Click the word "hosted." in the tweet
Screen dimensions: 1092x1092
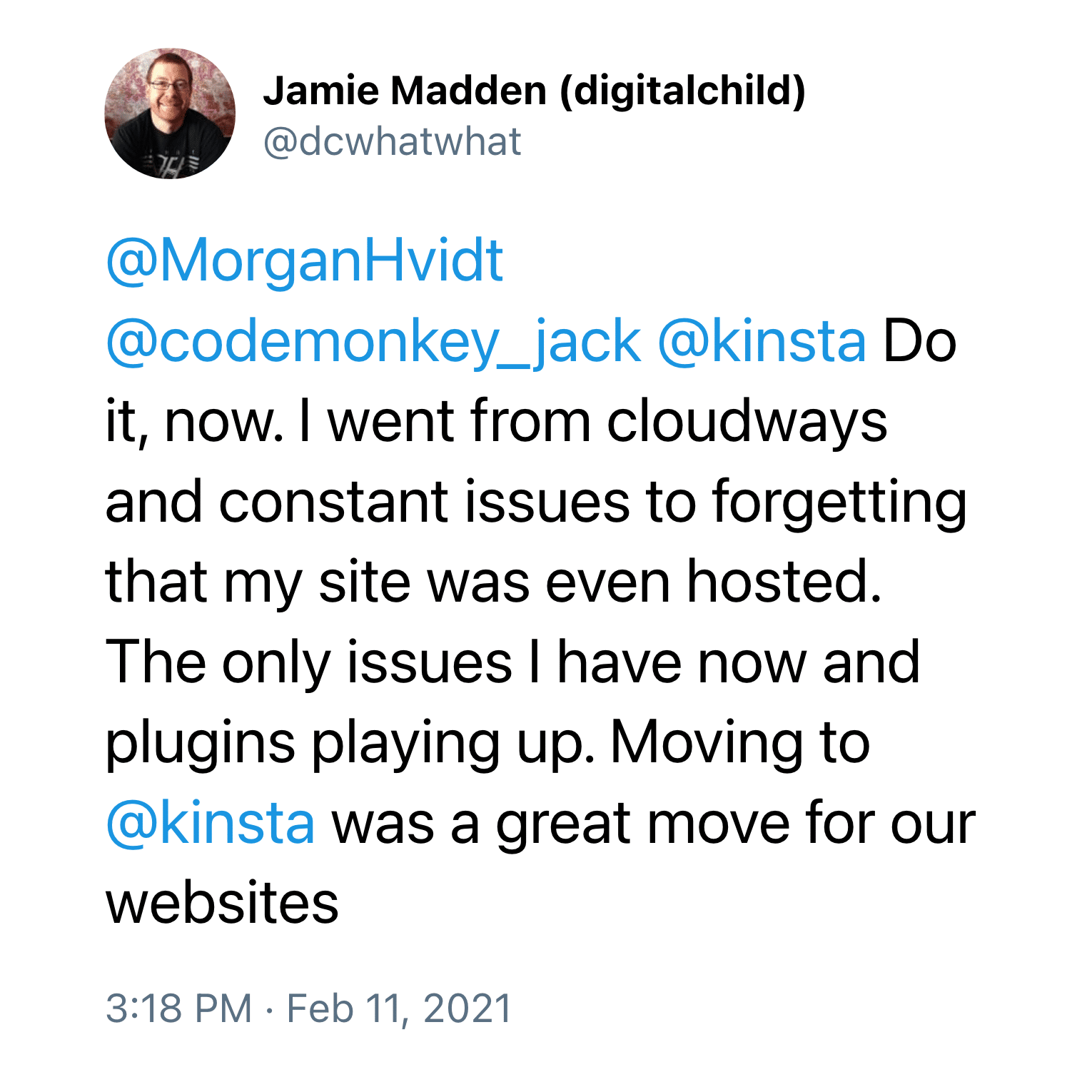click(x=784, y=582)
